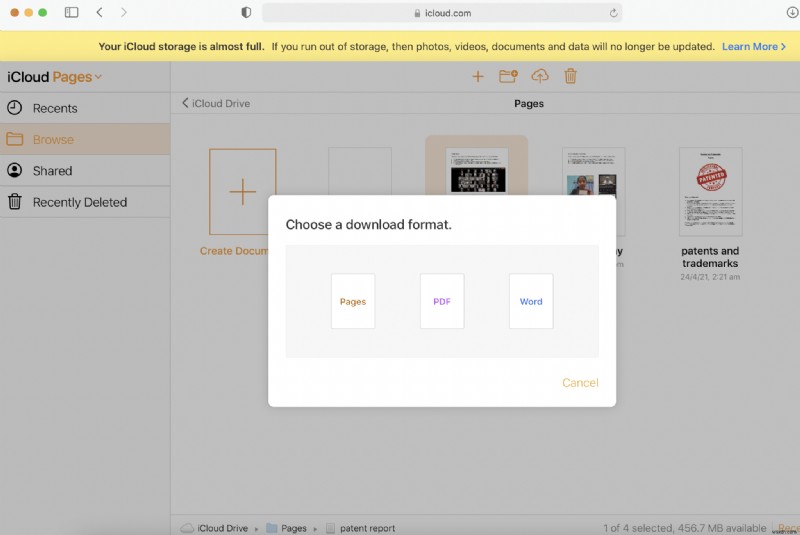The image size is (800, 535).
Task: Click the new folder icon in toolbar
Action: coord(508,77)
